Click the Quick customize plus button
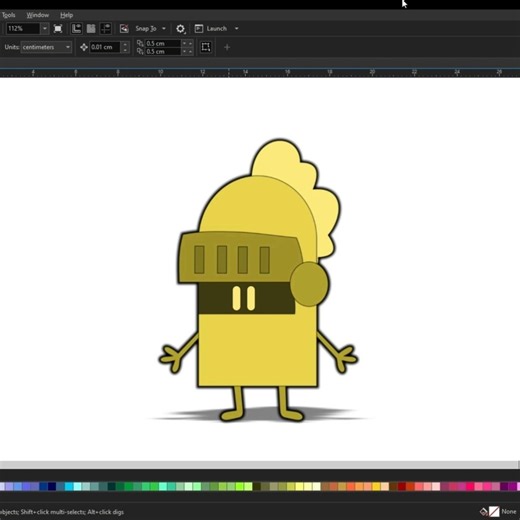This screenshot has width=520, height=520. (227, 47)
